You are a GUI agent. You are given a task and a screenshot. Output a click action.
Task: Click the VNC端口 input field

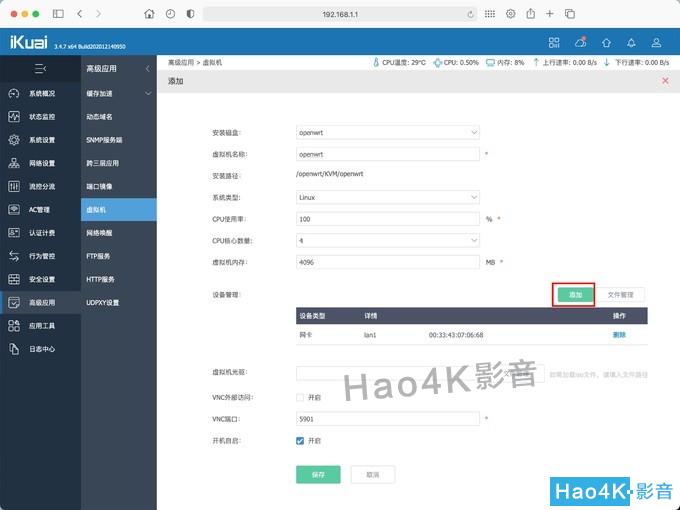(388, 418)
